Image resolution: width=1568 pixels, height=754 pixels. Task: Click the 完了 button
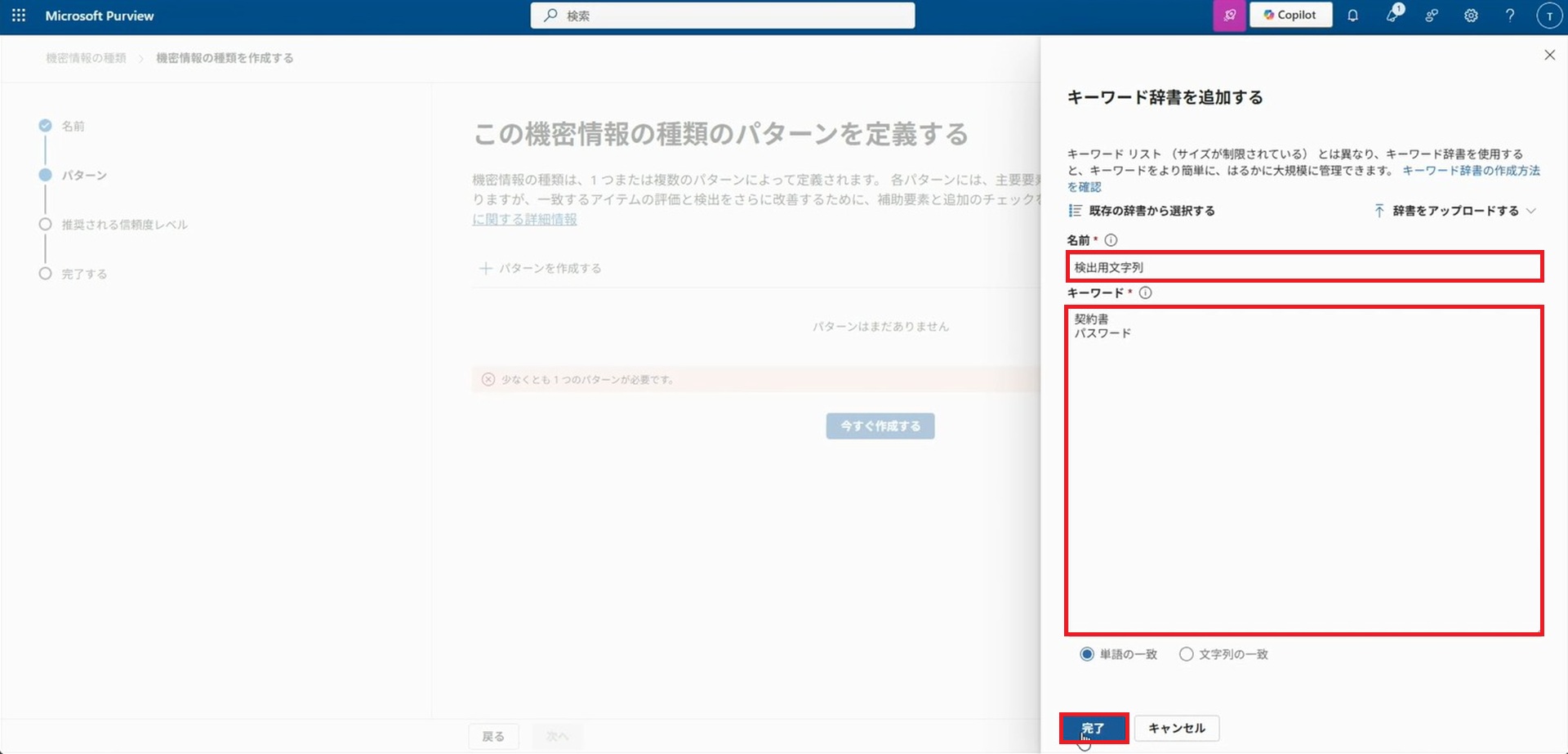(1094, 728)
